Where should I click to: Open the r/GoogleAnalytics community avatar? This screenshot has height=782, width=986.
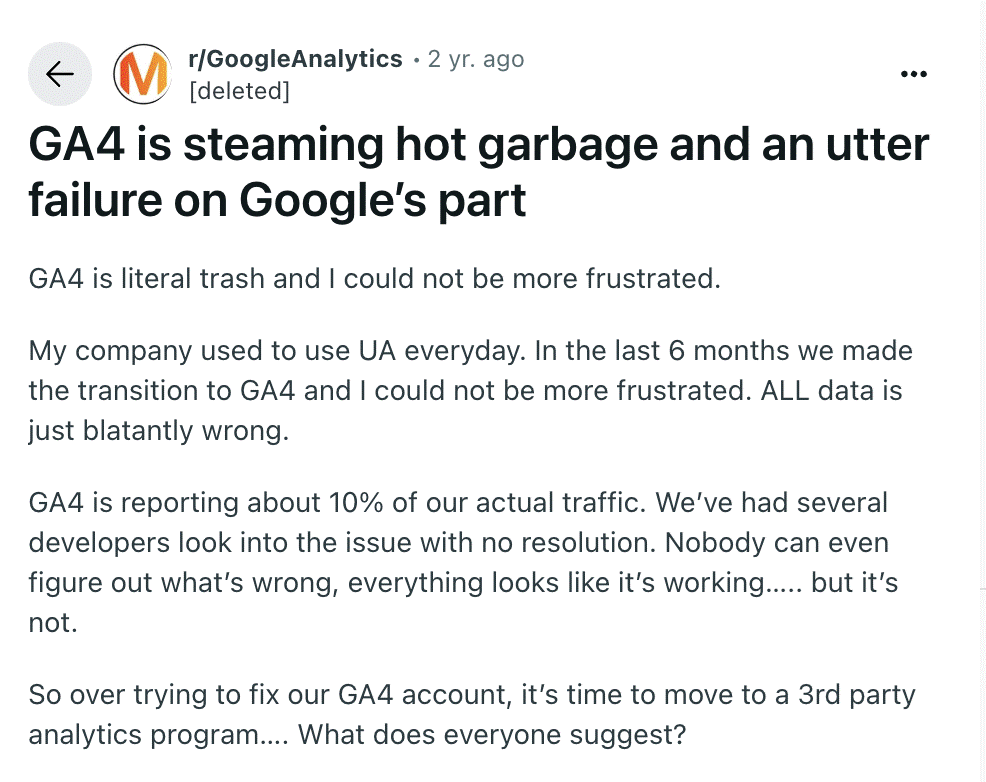coord(141,75)
